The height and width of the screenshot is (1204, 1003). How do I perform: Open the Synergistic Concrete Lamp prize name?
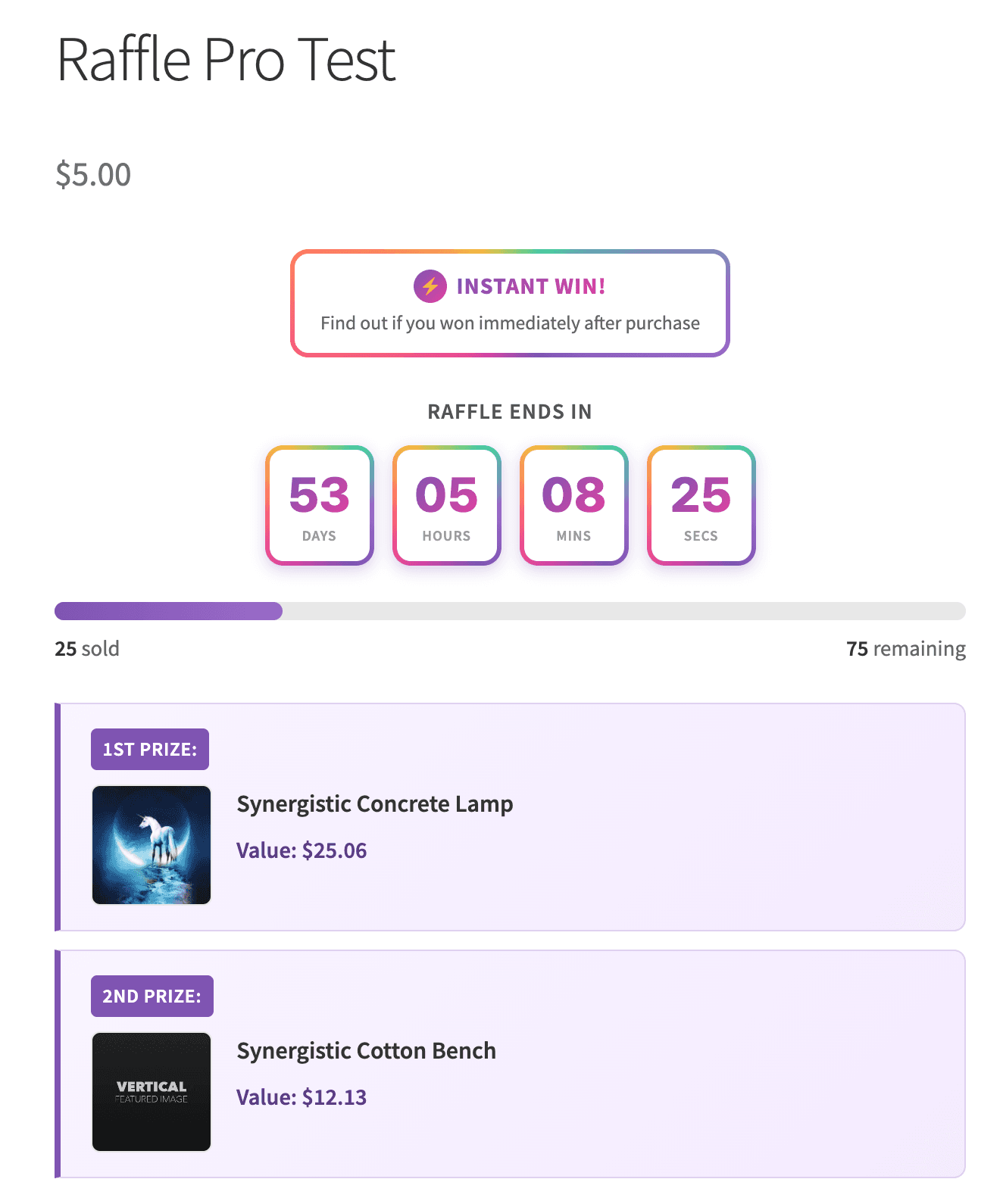pos(374,804)
